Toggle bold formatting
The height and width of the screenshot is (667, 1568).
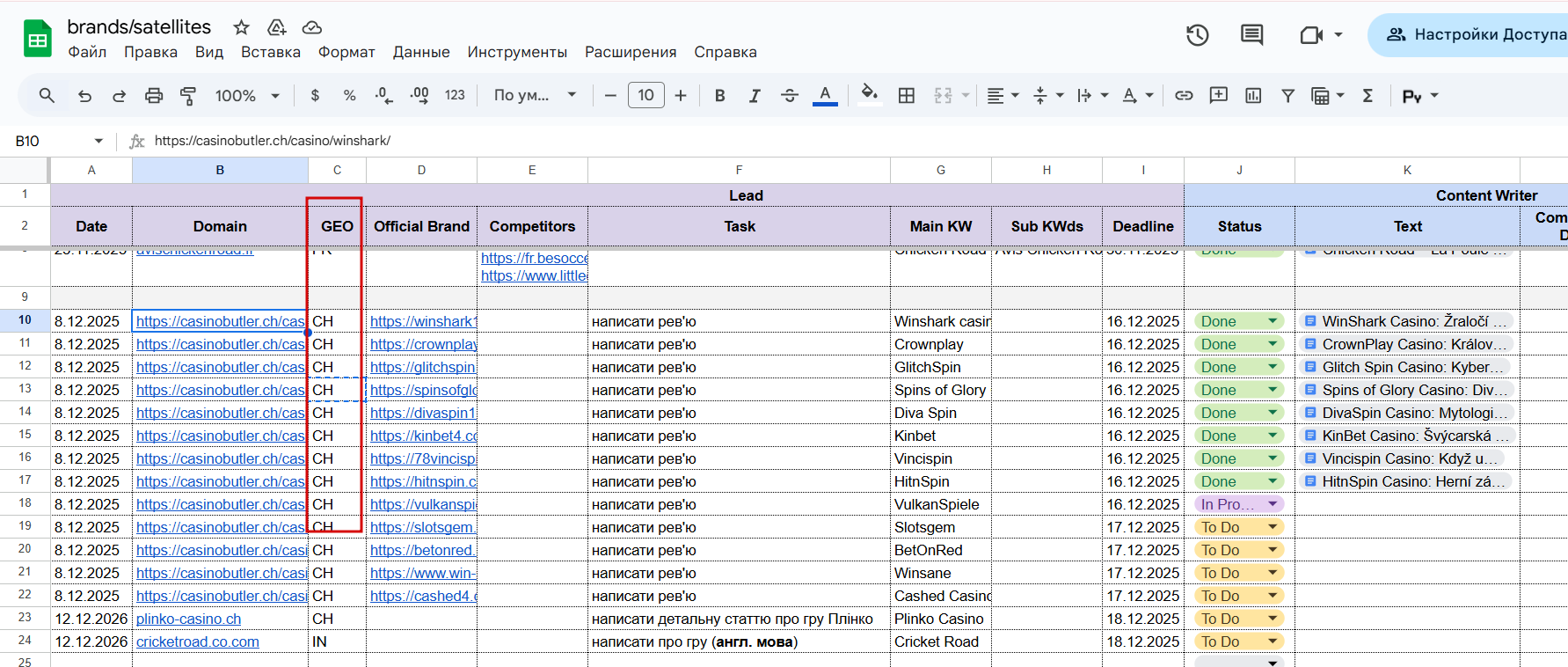[x=719, y=96]
